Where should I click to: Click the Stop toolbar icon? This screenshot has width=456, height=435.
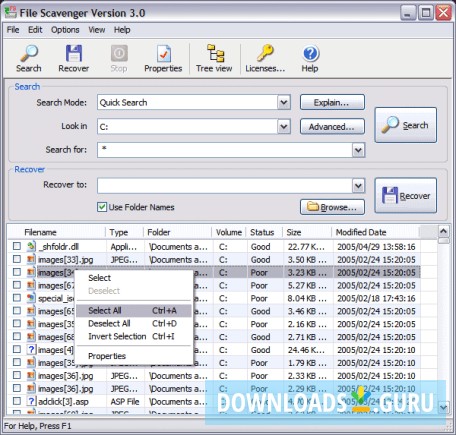119,53
